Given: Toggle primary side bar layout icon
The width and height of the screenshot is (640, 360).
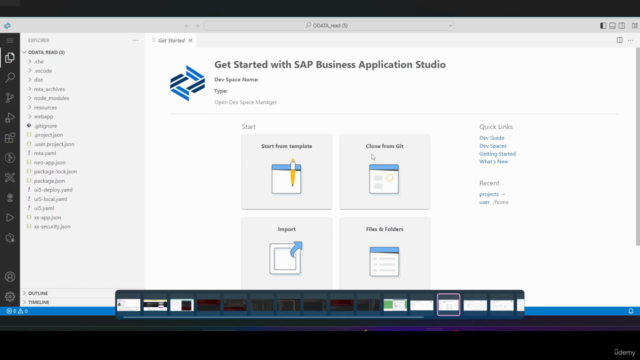Looking at the screenshot, I should click(x=603, y=26).
